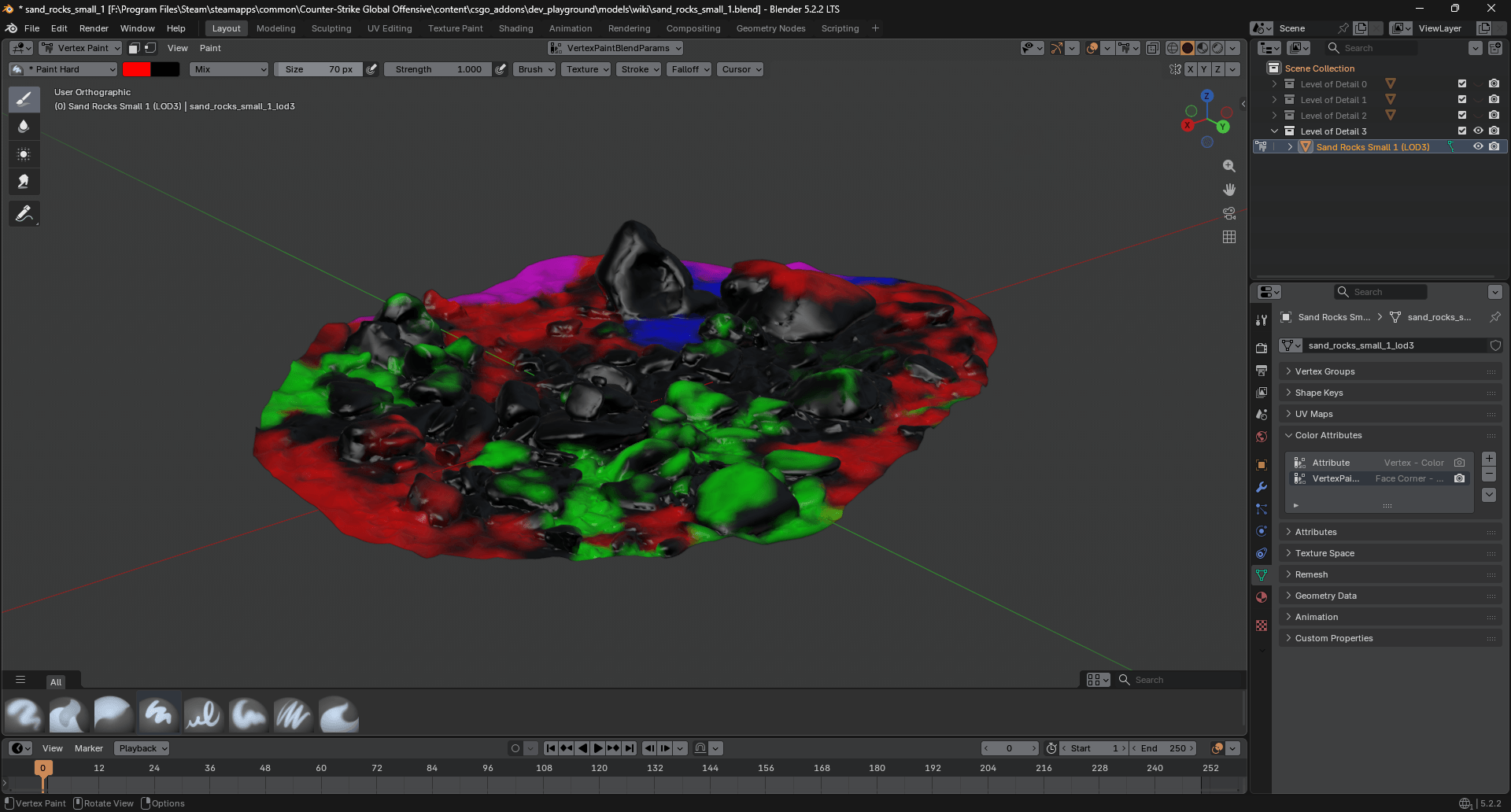Click the Strength slider field

pos(438,69)
